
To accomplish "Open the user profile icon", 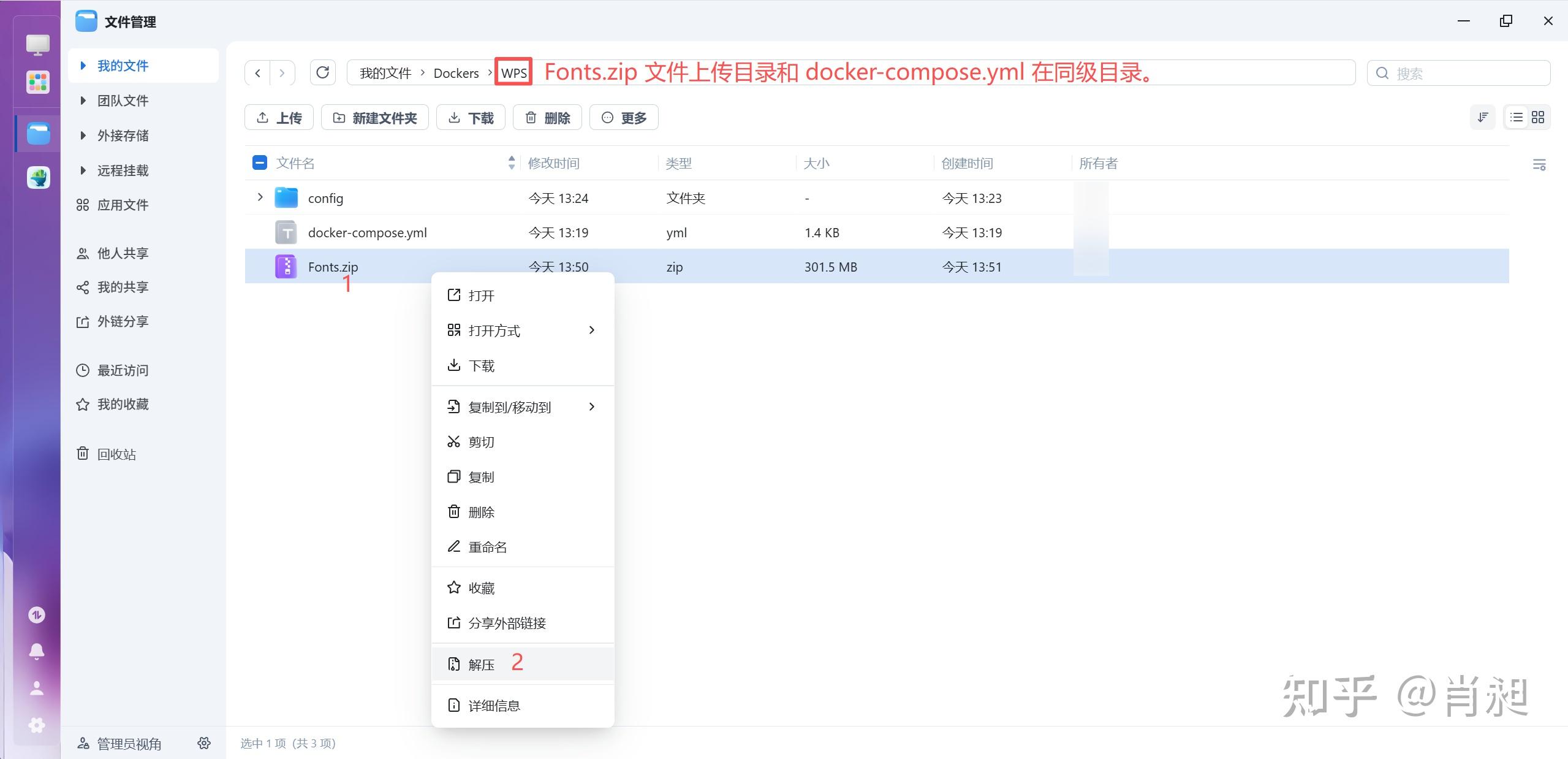I will (x=36, y=688).
